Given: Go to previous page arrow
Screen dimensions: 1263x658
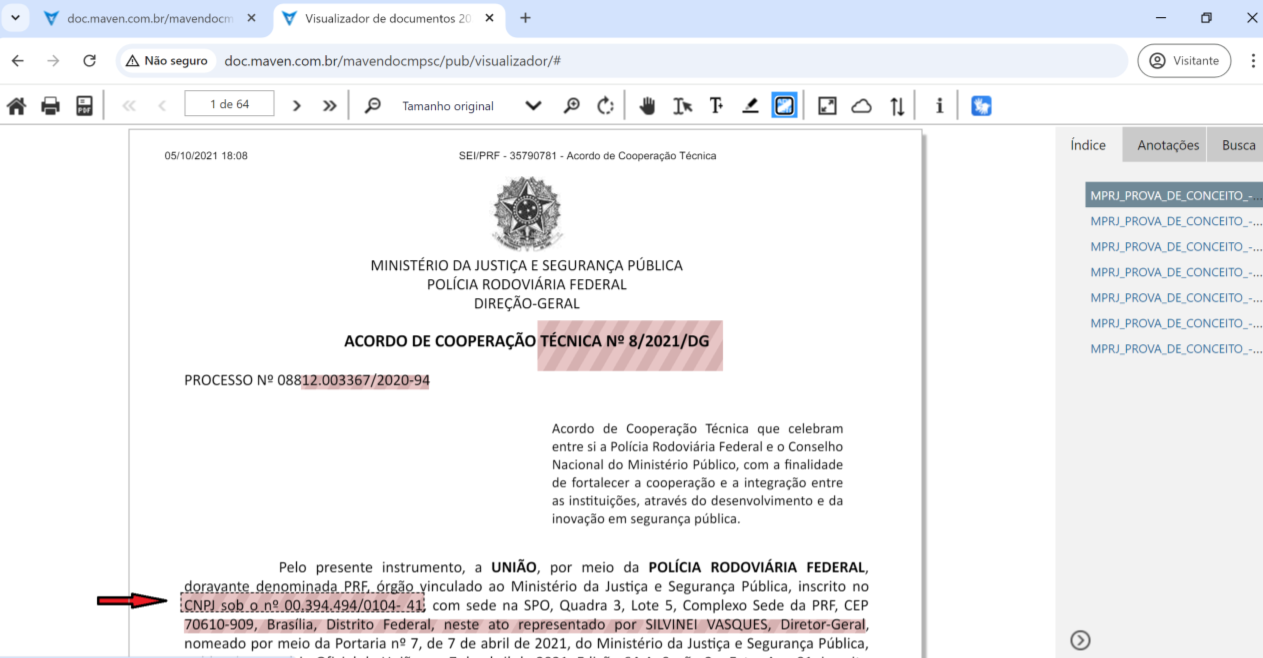Looking at the screenshot, I should [x=162, y=106].
